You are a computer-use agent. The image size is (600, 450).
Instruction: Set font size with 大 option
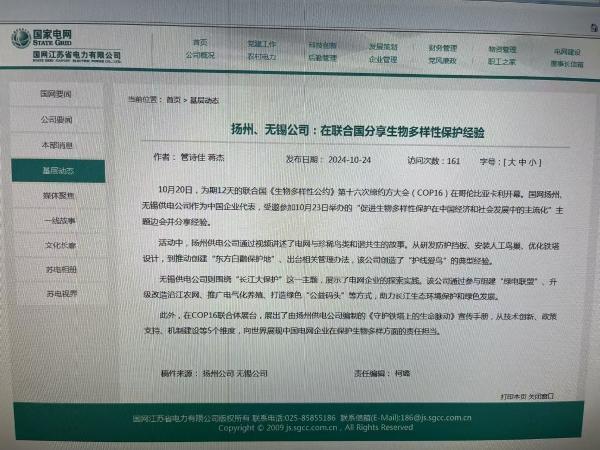(x=510, y=160)
